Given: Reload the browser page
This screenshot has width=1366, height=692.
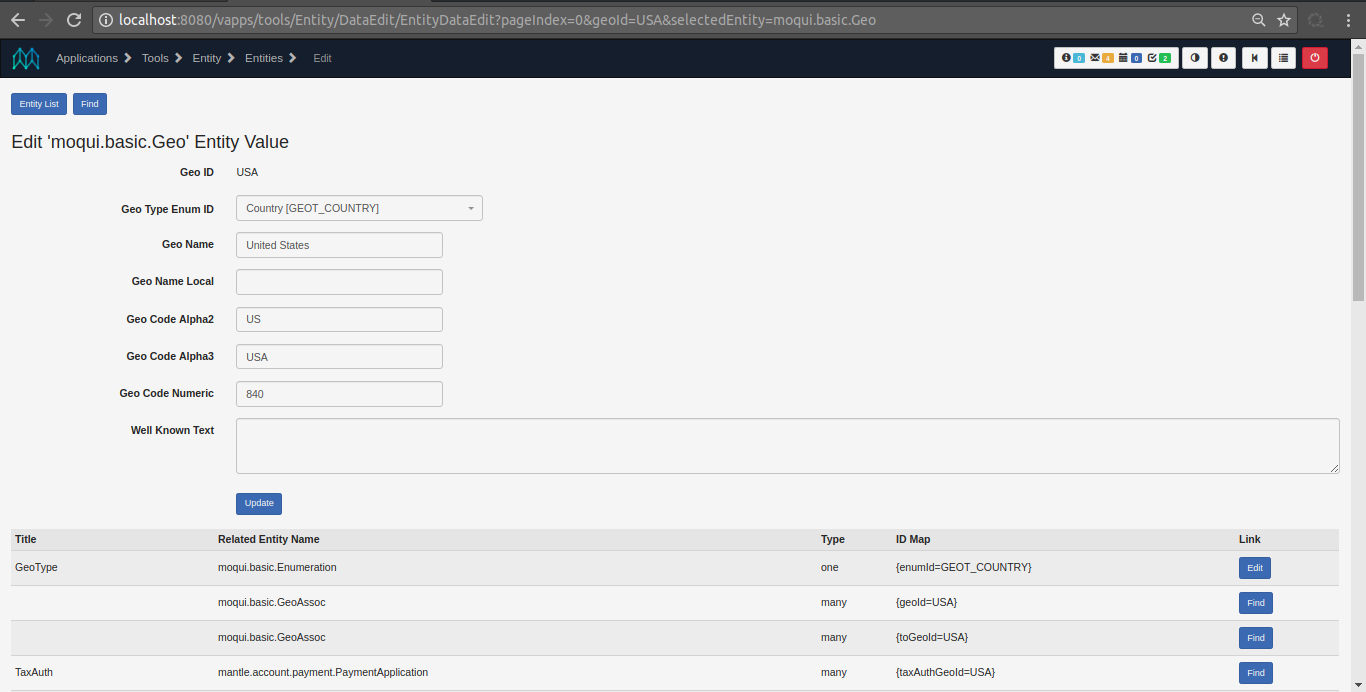Looking at the screenshot, I should tap(74, 20).
